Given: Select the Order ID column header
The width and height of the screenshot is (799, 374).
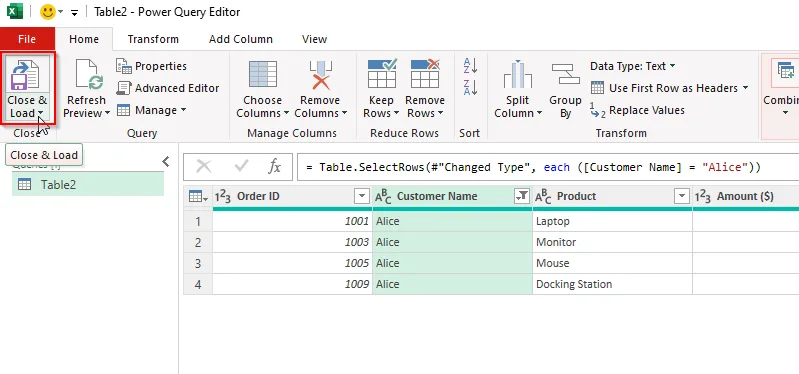Looking at the screenshot, I should click(x=292, y=197).
